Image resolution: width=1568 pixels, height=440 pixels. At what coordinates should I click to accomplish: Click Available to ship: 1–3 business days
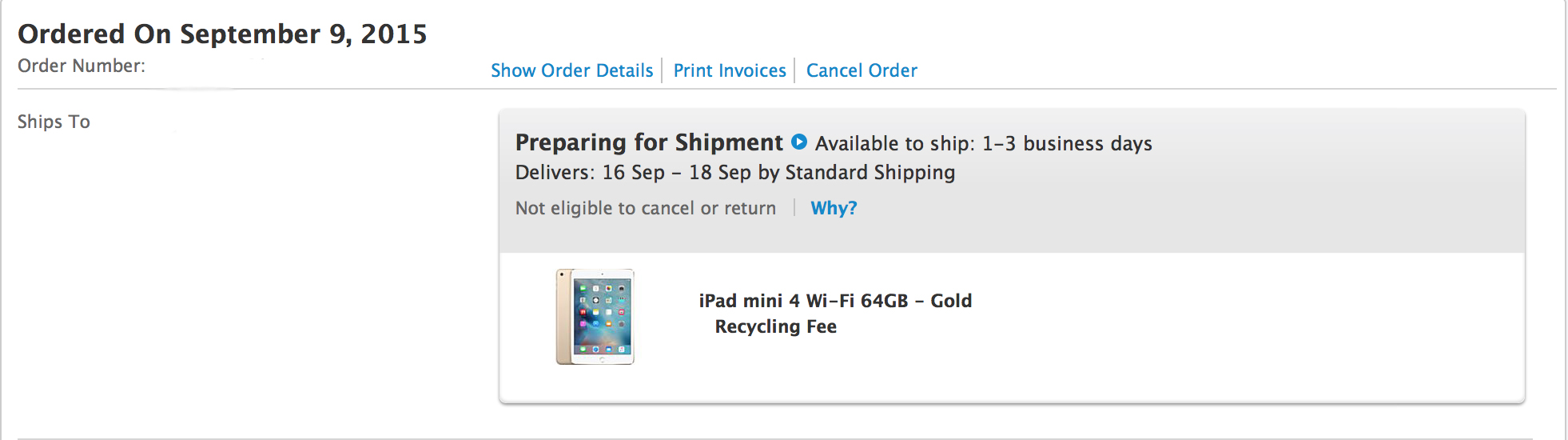pos(983,143)
